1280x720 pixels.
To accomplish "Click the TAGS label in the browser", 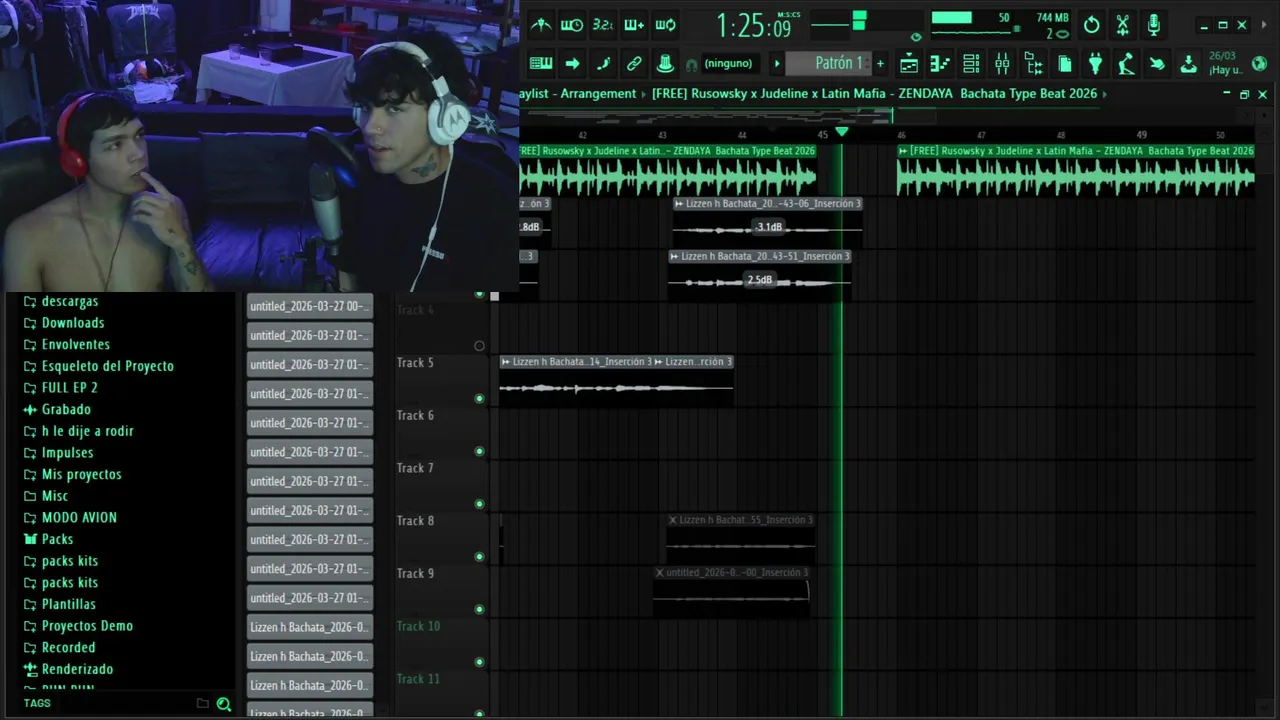I will (x=37, y=703).
